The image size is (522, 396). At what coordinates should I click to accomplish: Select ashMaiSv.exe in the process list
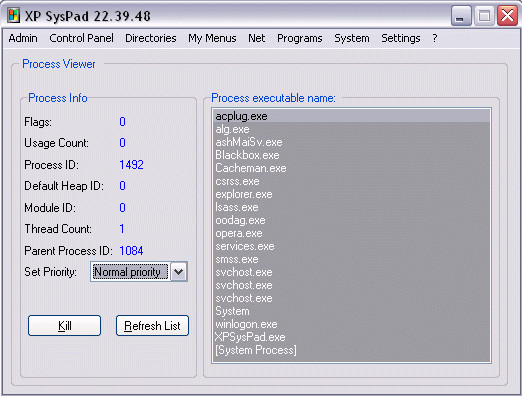351,142
